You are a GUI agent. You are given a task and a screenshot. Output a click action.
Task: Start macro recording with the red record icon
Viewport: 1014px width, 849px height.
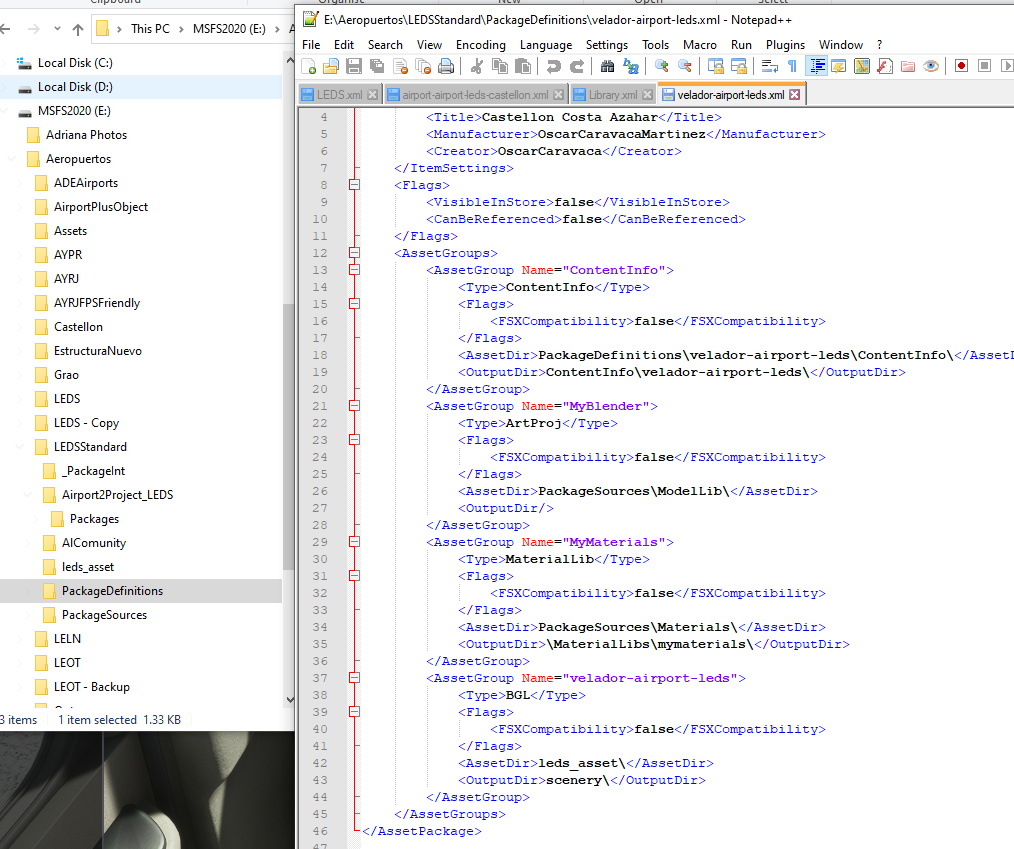pyautogui.click(x=963, y=66)
